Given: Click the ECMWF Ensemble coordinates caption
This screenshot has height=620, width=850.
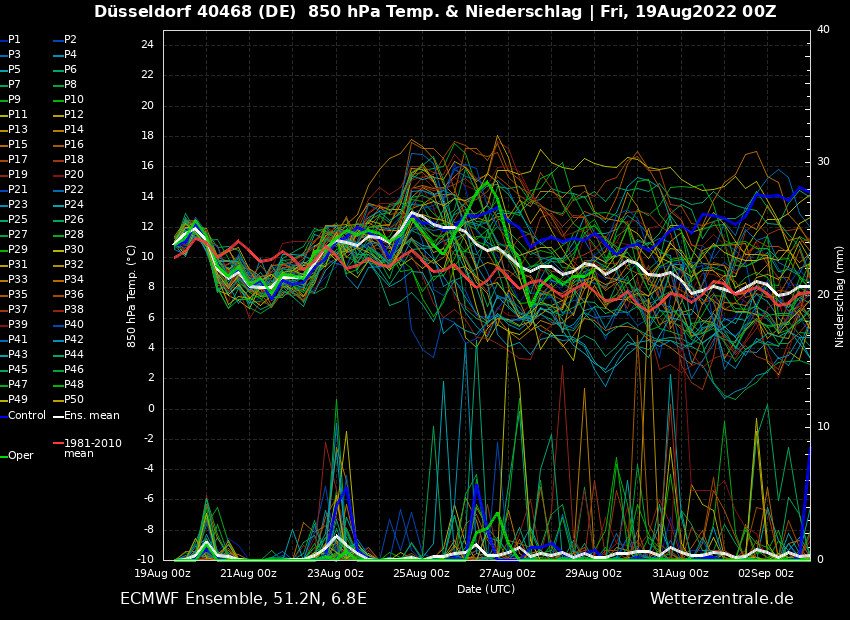Looking at the screenshot, I should click(243, 599).
